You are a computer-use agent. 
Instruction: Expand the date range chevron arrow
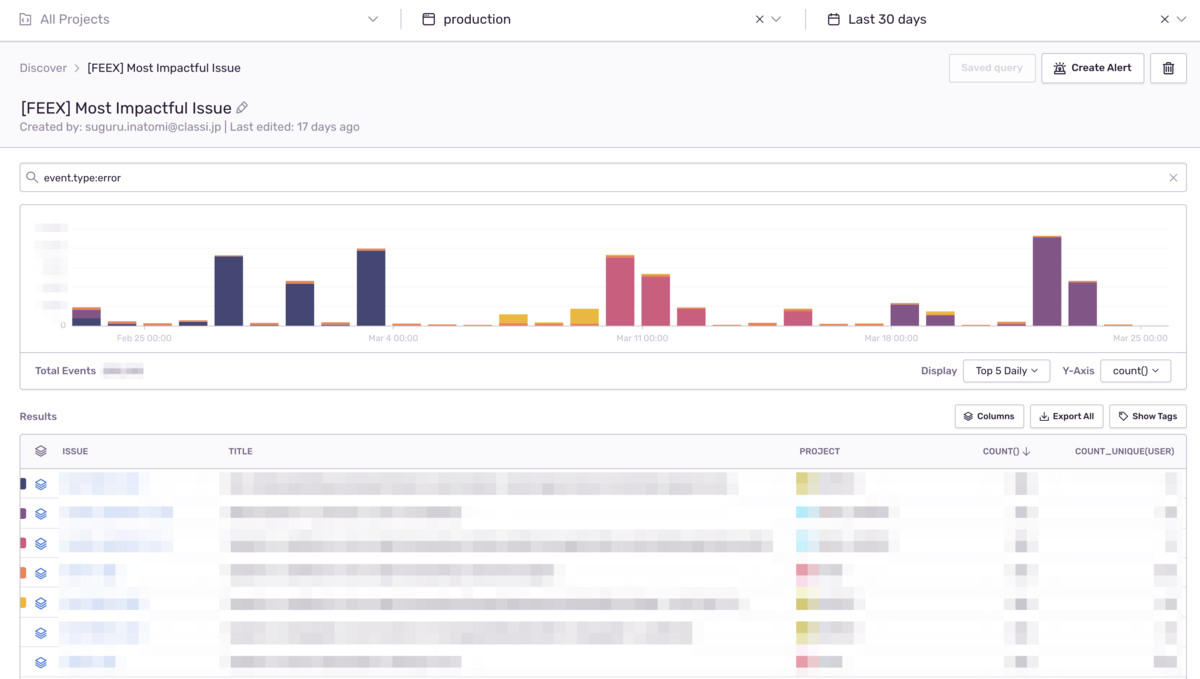click(x=1181, y=19)
